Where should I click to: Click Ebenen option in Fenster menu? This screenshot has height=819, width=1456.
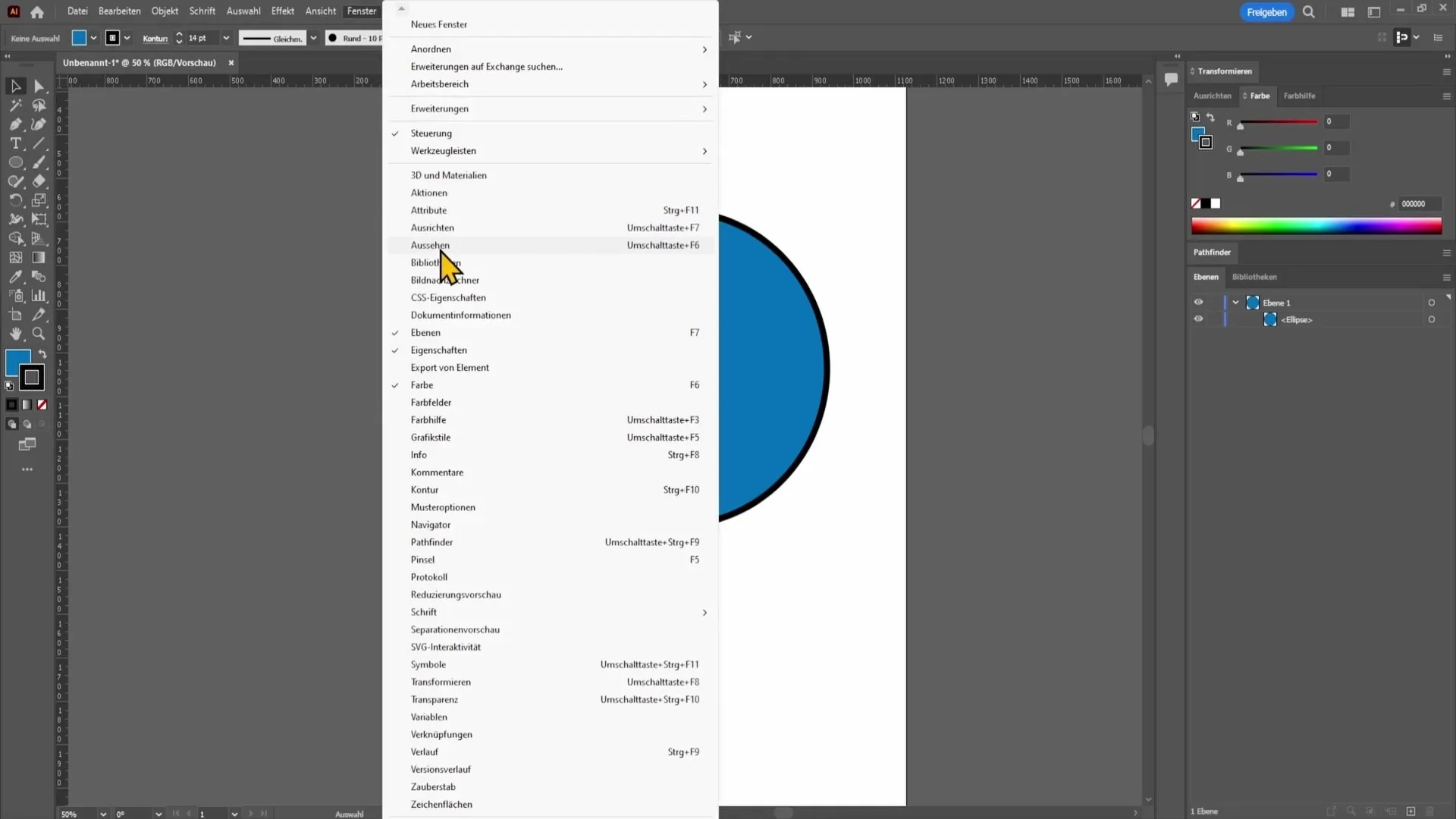[x=424, y=332]
